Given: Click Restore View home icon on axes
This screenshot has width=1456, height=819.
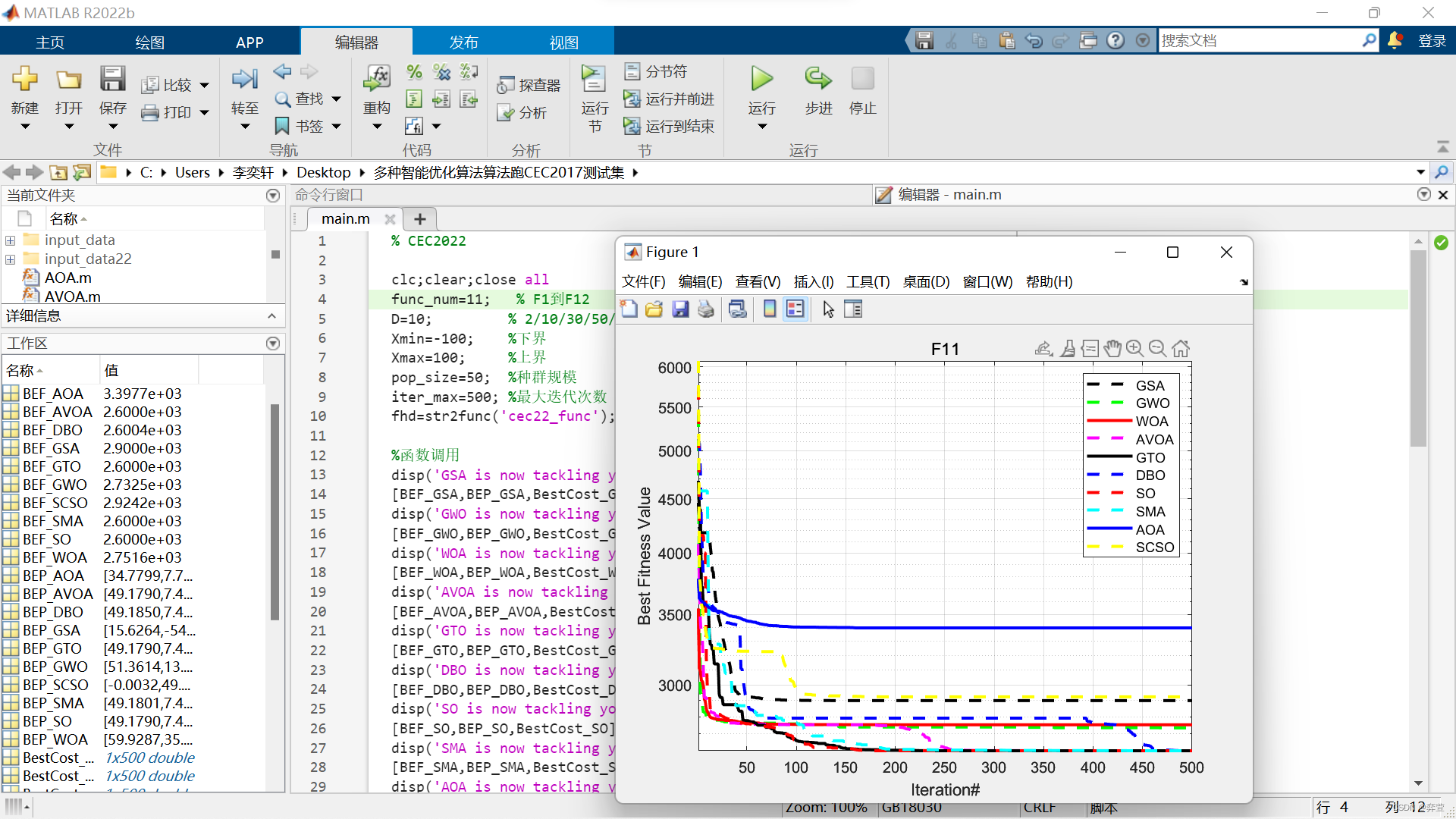Looking at the screenshot, I should (x=1181, y=348).
